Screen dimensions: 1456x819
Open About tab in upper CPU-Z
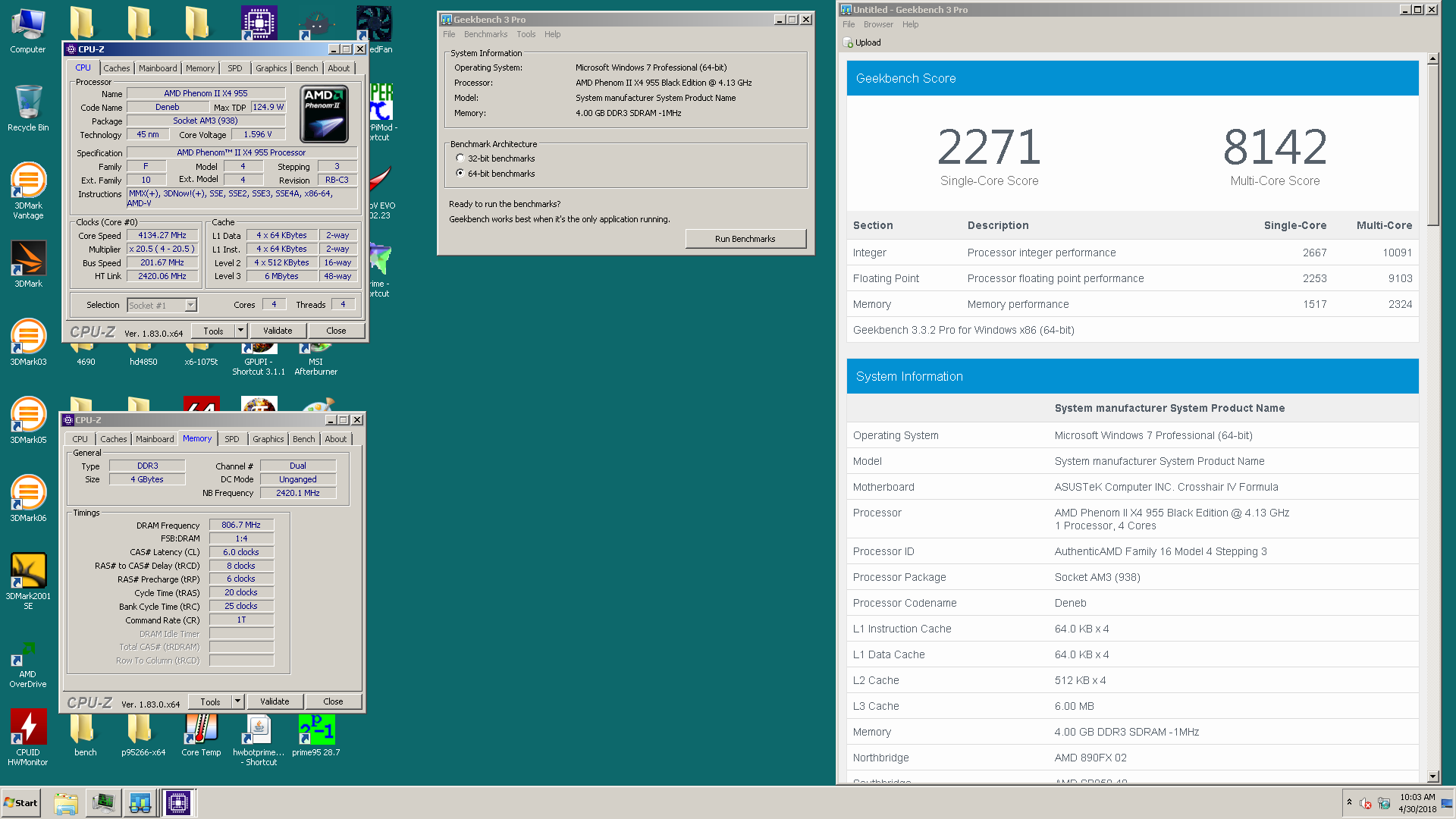coord(339,68)
